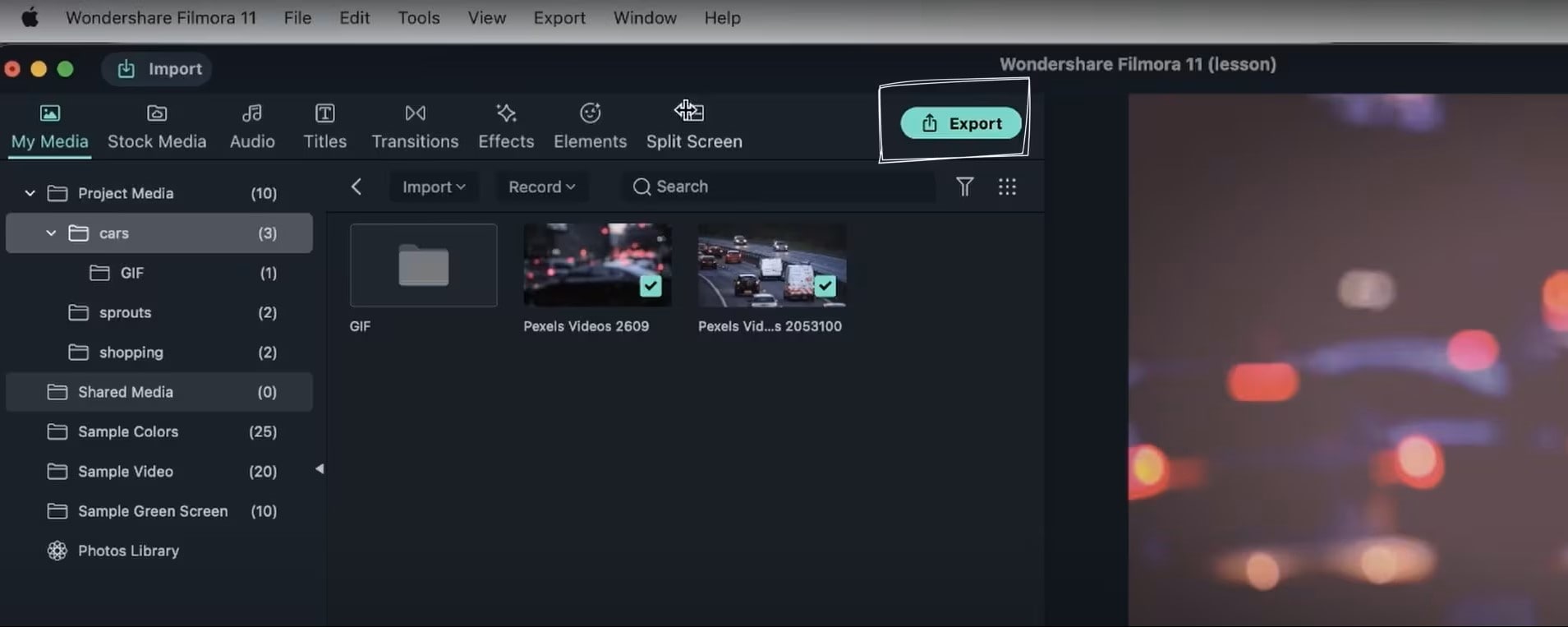Select the Sample Green Screen folder

[x=159, y=511]
